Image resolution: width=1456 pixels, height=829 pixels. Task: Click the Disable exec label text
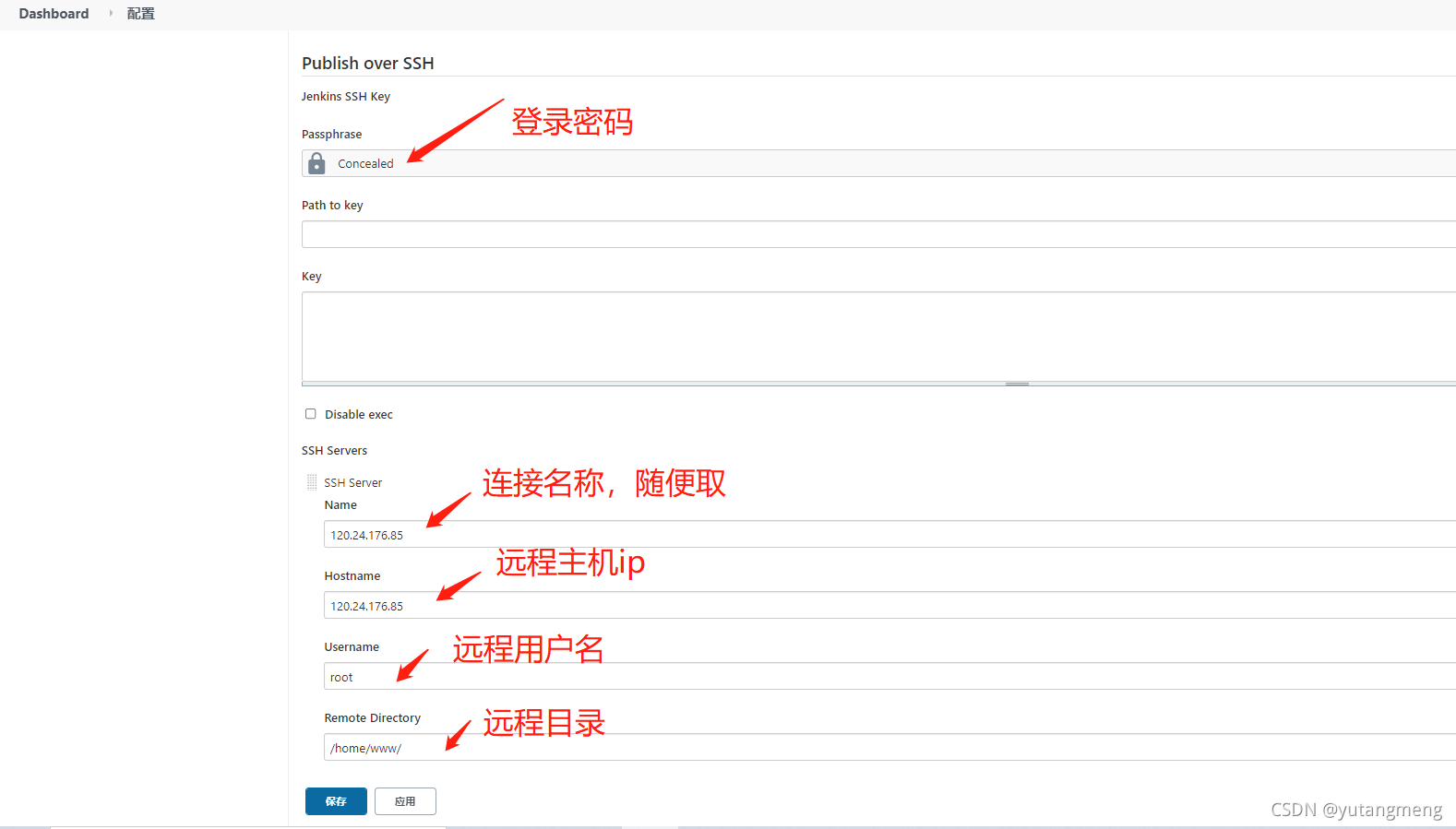click(x=359, y=414)
